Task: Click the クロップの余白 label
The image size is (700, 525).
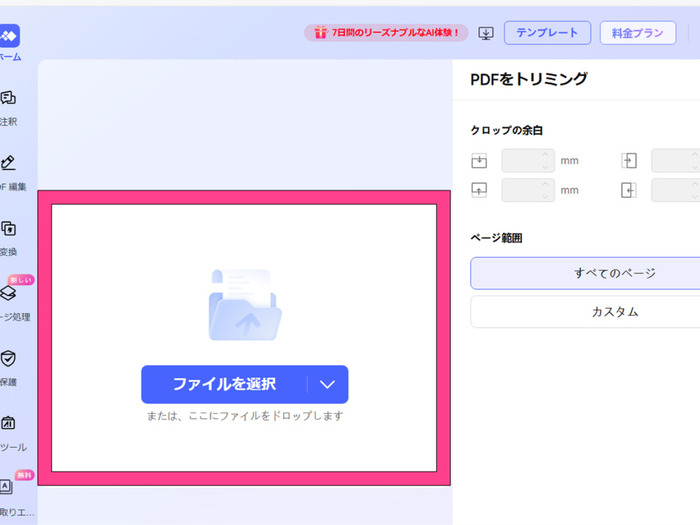Action: coord(507,130)
